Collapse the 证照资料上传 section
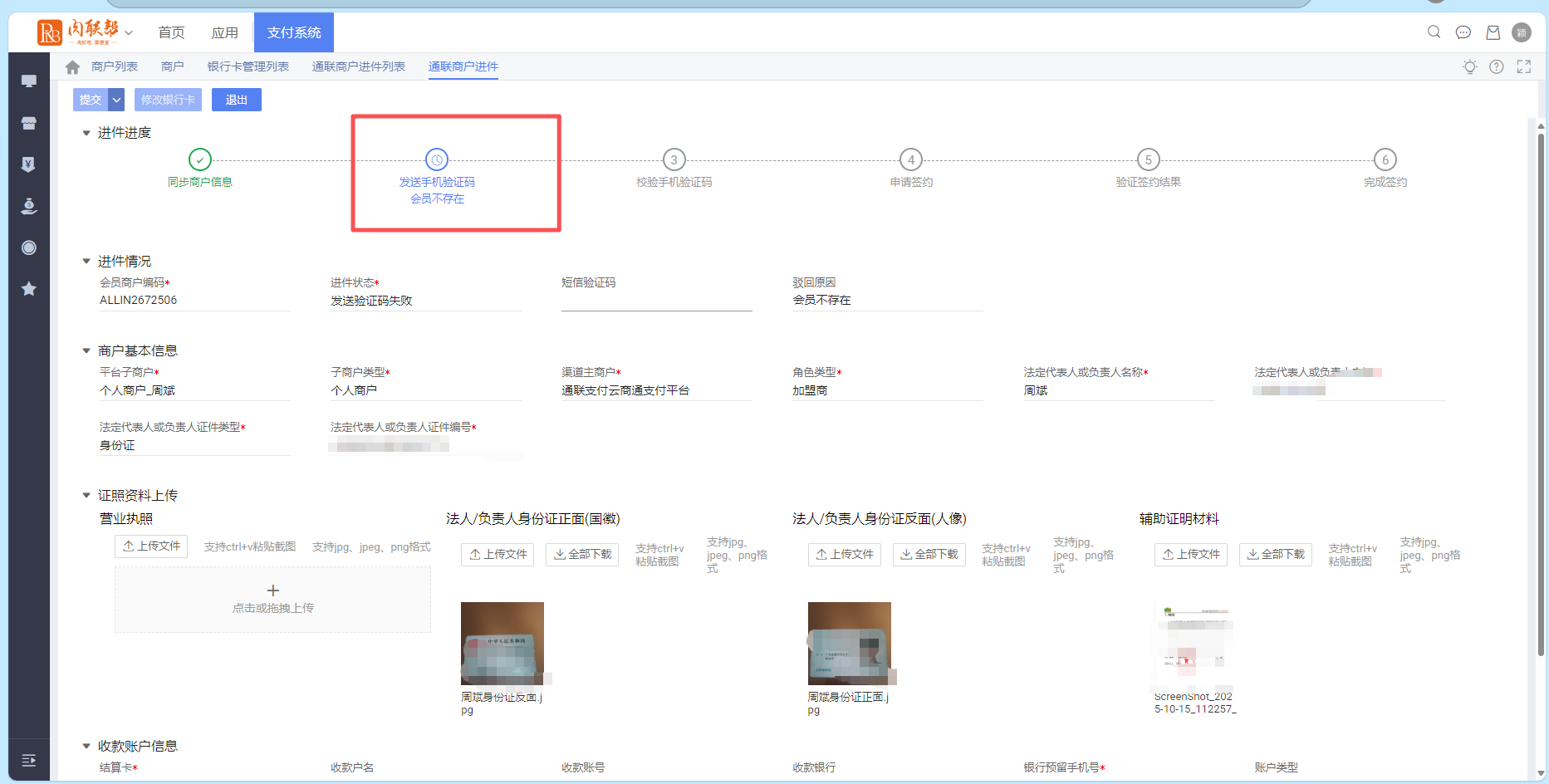1549x784 pixels. [86, 496]
